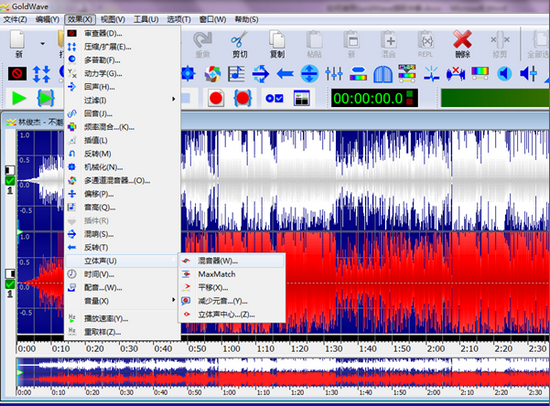Click the control window display icon
Viewport: 550px width, 406px height.
click(x=301, y=98)
